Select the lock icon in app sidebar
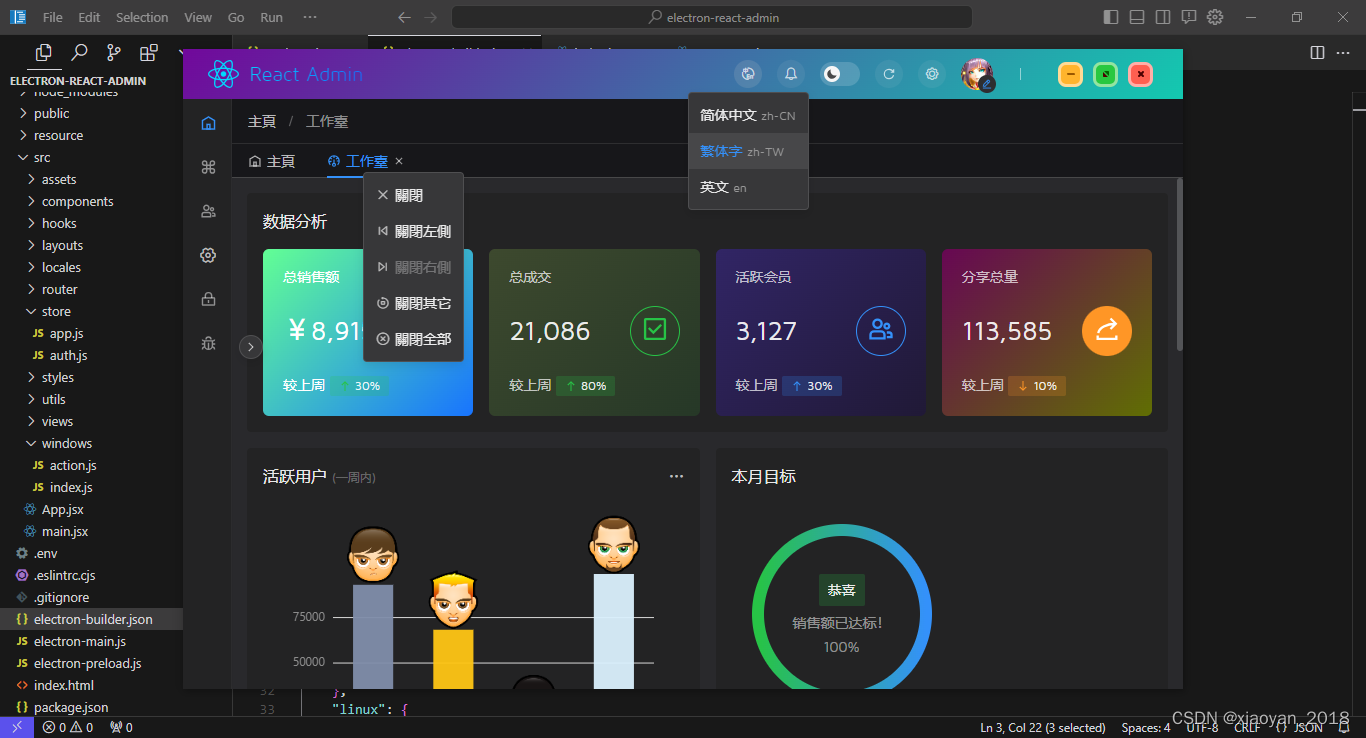Screen dimensions: 1366x738 (208, 299)
